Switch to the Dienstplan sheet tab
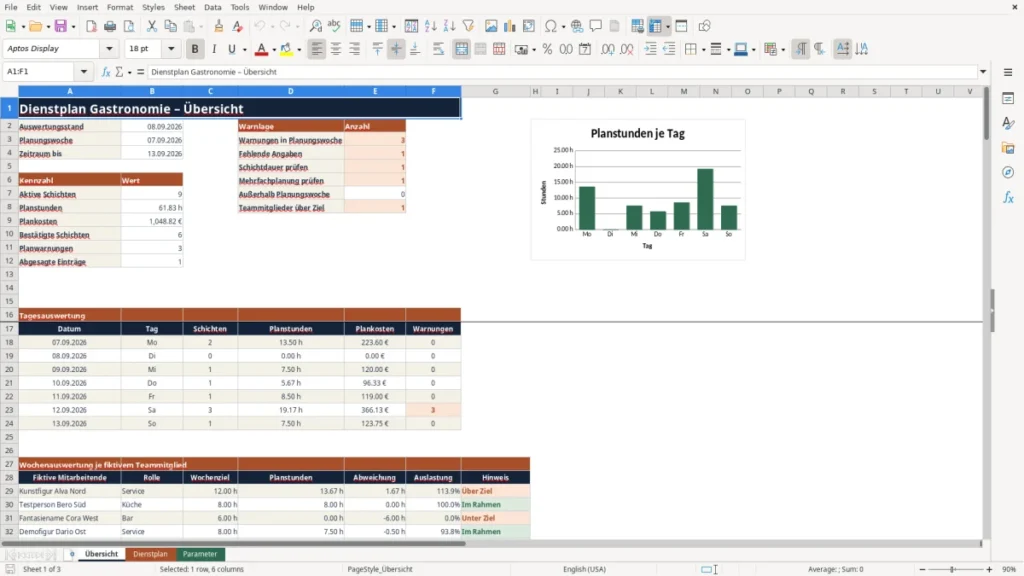This screenshot has height=576, width=1024. (150, 554)
